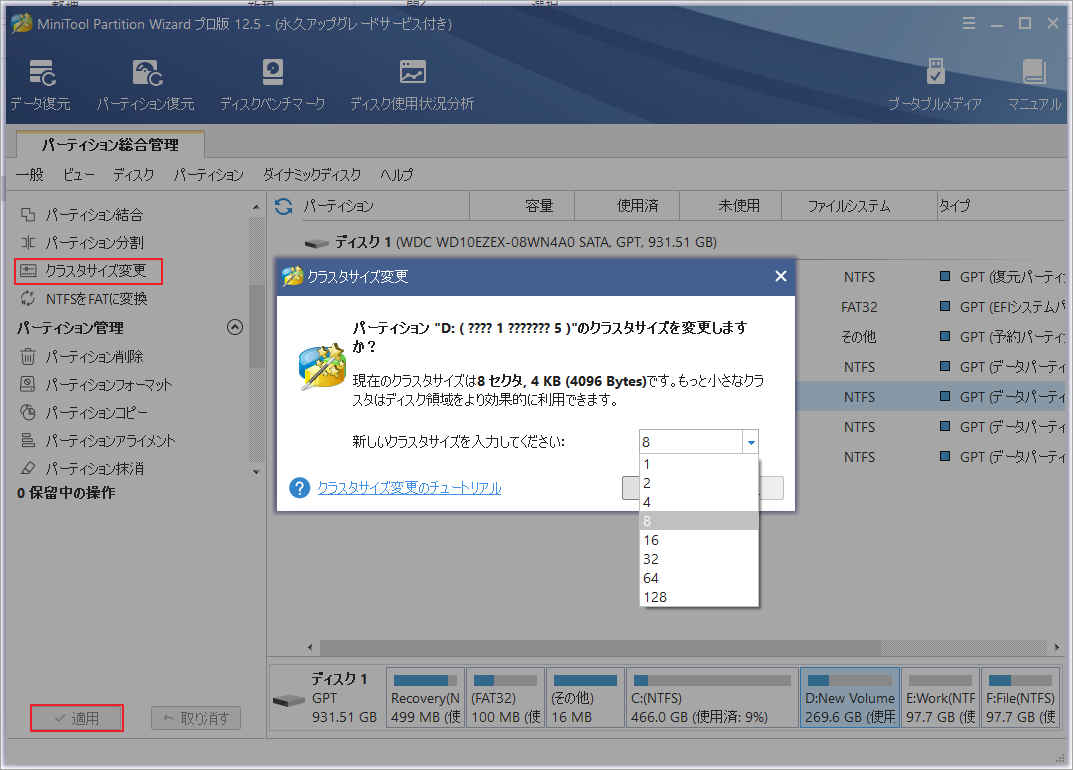The width and height of the screenshot is (1073, 770).
Task: Select highlighted 8 in cluster size list
Action: coord(699,521)
